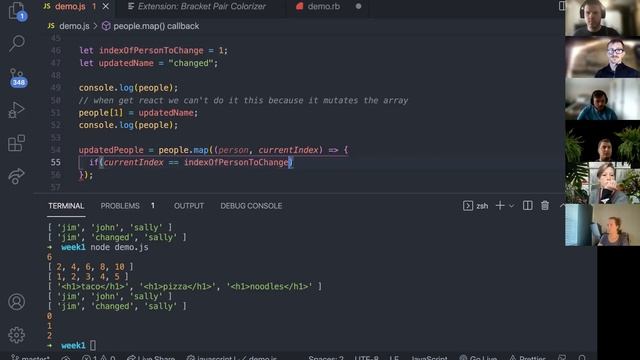Click the Go Live status bar button
This screenshot has height=360, width=640.
coord(478,358)
